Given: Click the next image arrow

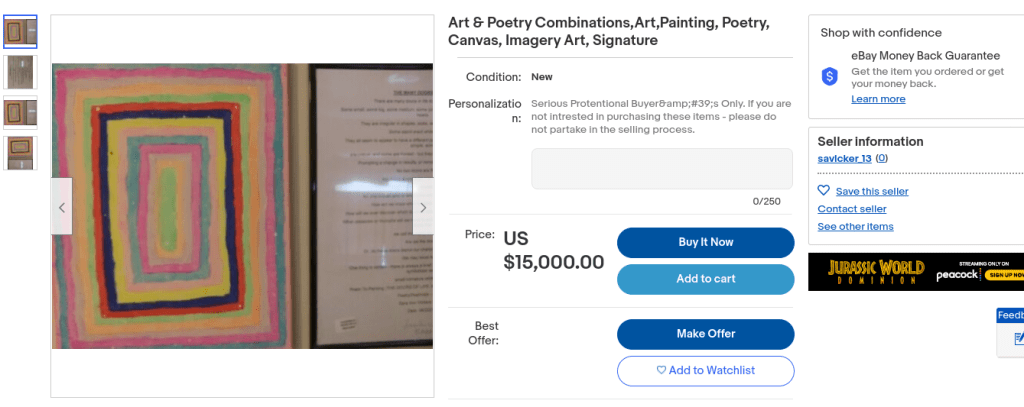Looking at the screenshot, I should click(422, 207).
